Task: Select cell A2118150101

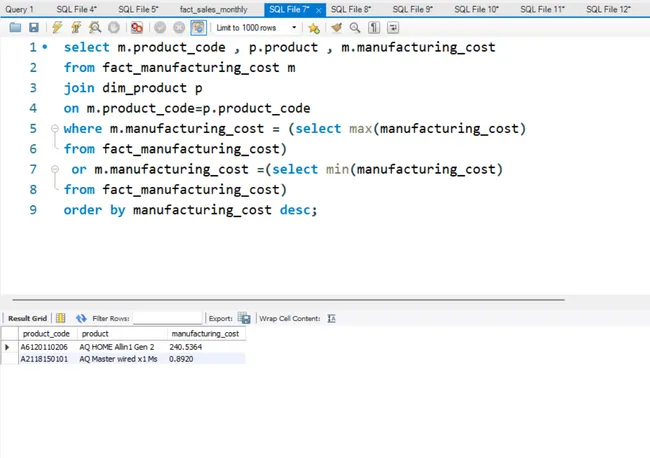Action: [x=47, y=359]
